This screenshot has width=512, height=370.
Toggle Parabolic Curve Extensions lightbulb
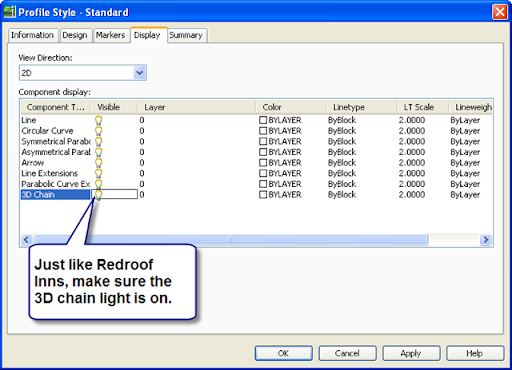coord(98,184)
